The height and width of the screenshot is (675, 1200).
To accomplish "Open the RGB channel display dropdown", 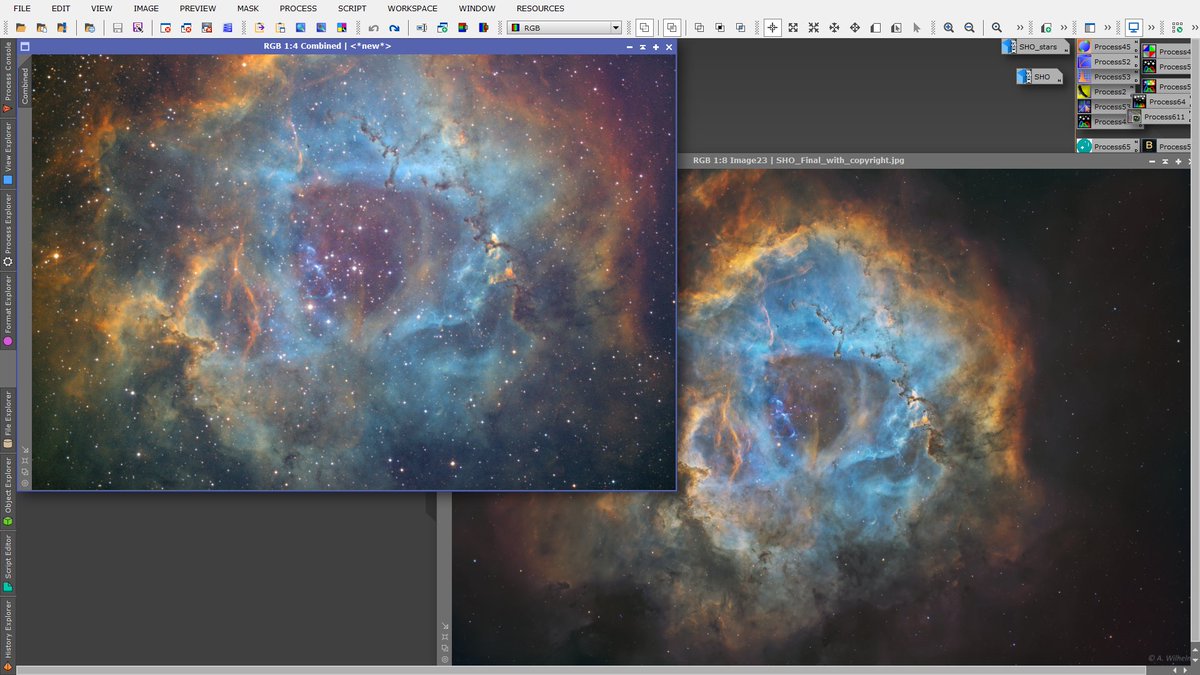I will [565, 28].
